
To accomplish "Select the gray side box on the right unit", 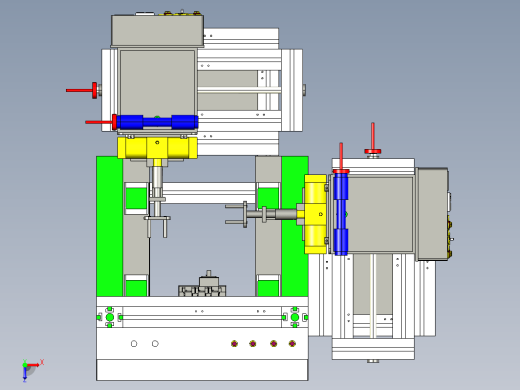I will (432, 214).
